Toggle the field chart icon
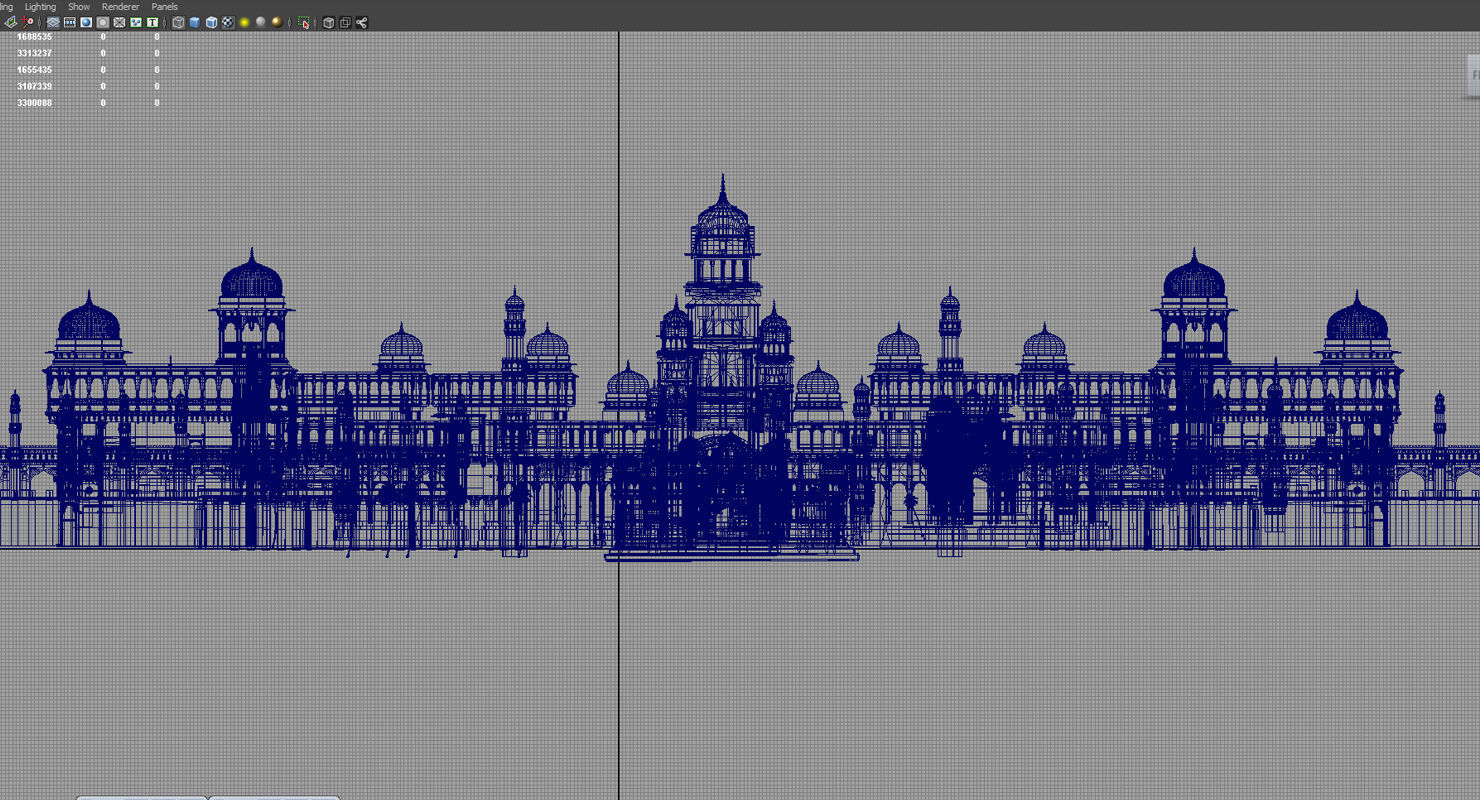Viewport: 1480px width, 800px height. click(119, 22)
